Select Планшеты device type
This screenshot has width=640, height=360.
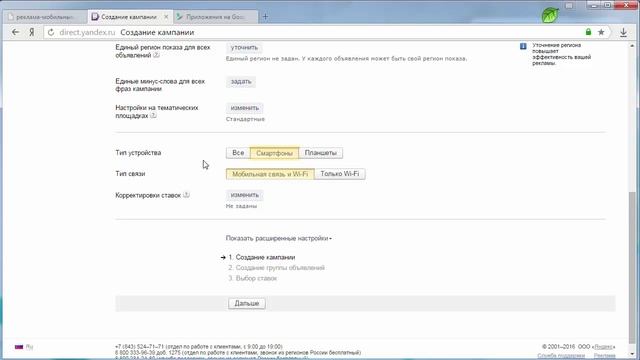click(x=321, y=153)
